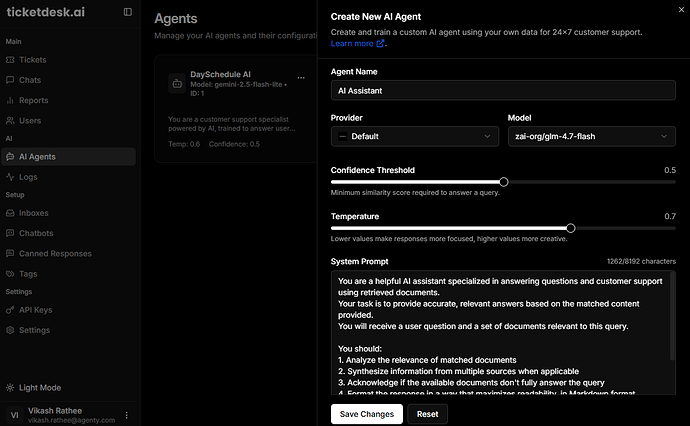Click the Temperature 0.7 value
Viewport: 690px width, 426px height.
[x=670, y=217]
